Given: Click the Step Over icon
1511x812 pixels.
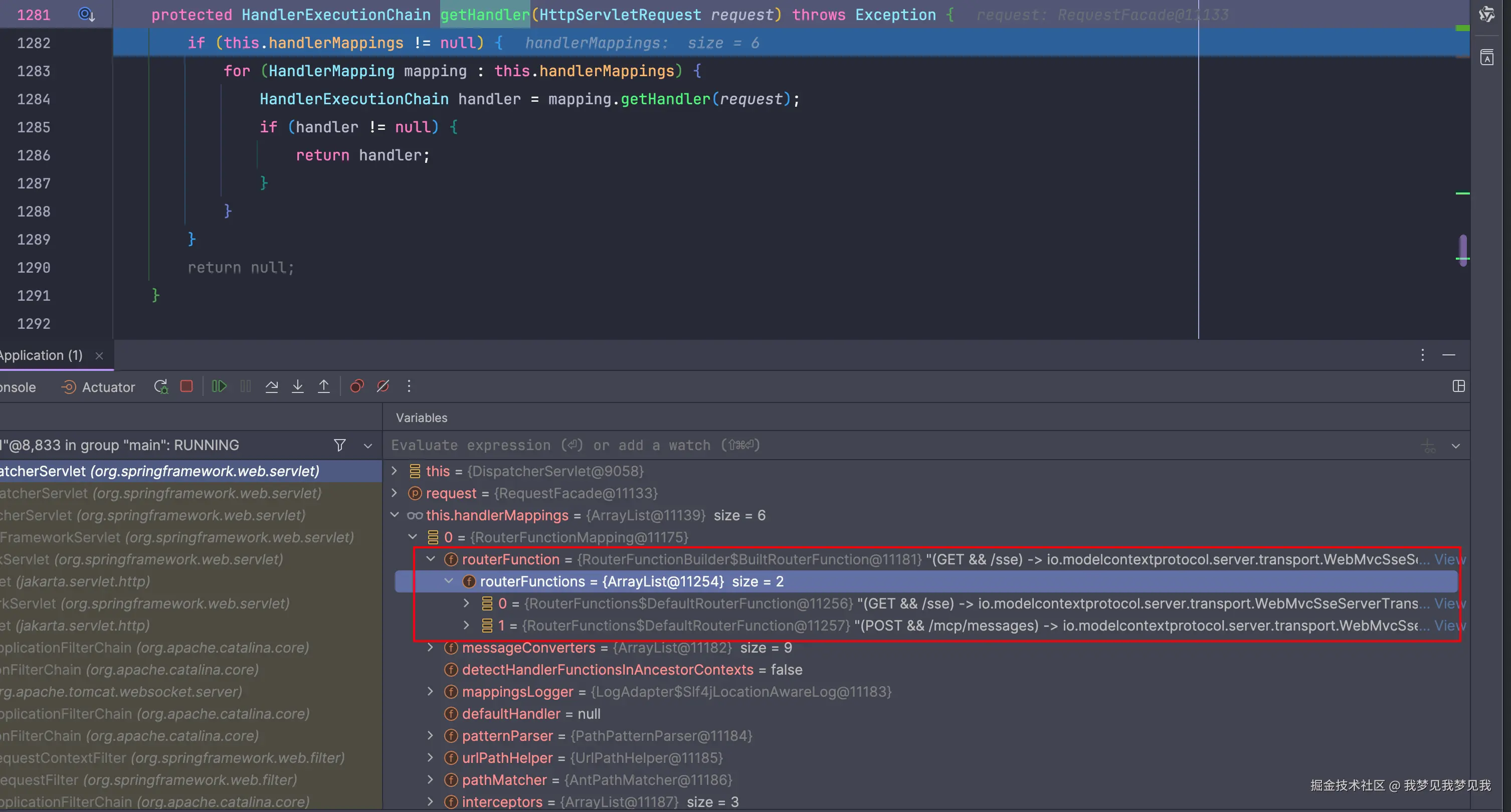Looking at the screenshot, I should (272, 386).
